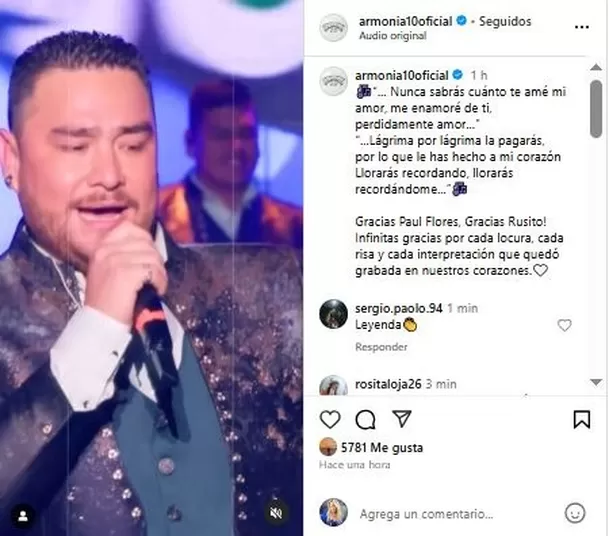Like sergio.paolo.94's comment heart
The image size is (609, 536).
564,325
